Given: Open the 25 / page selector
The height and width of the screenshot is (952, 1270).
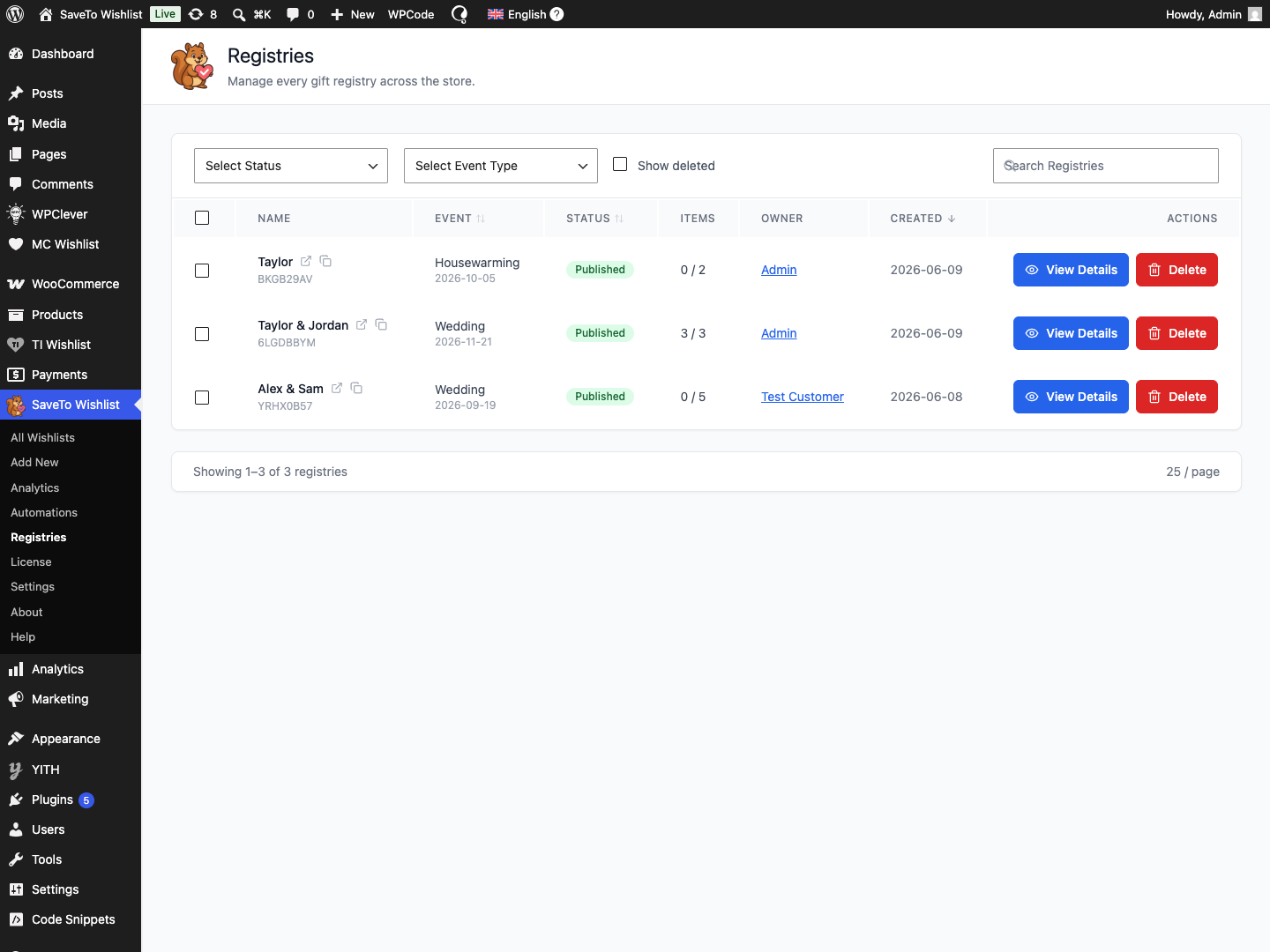Looking at the screenshot, I should click(x=1192, y=472).
